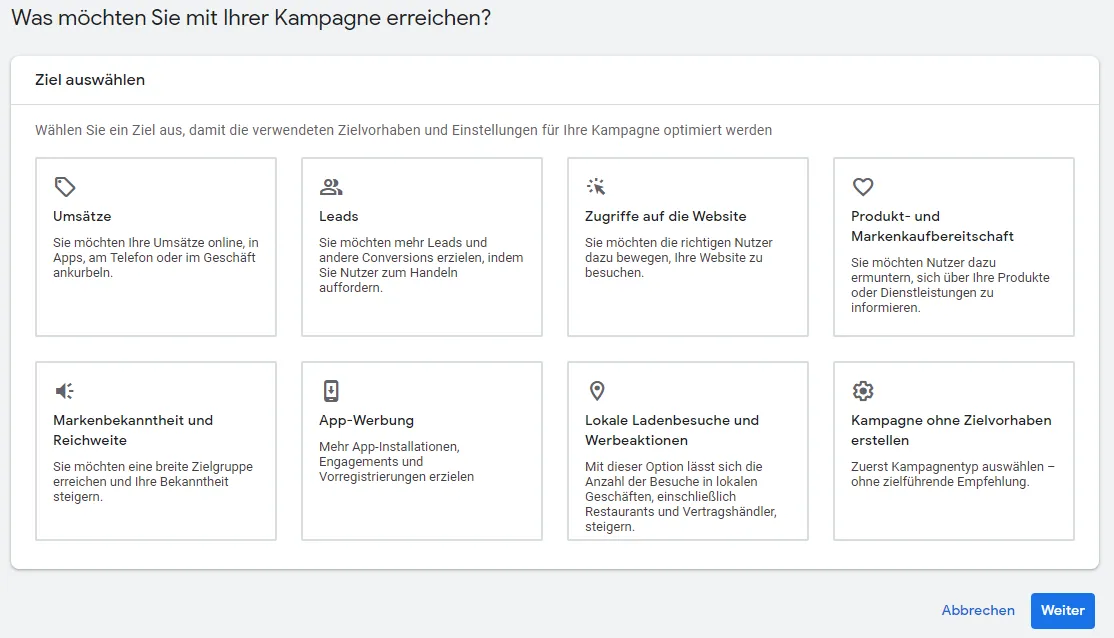1114x638 pixels.
Task: Click the Umsätze description text
Action: 156,257
